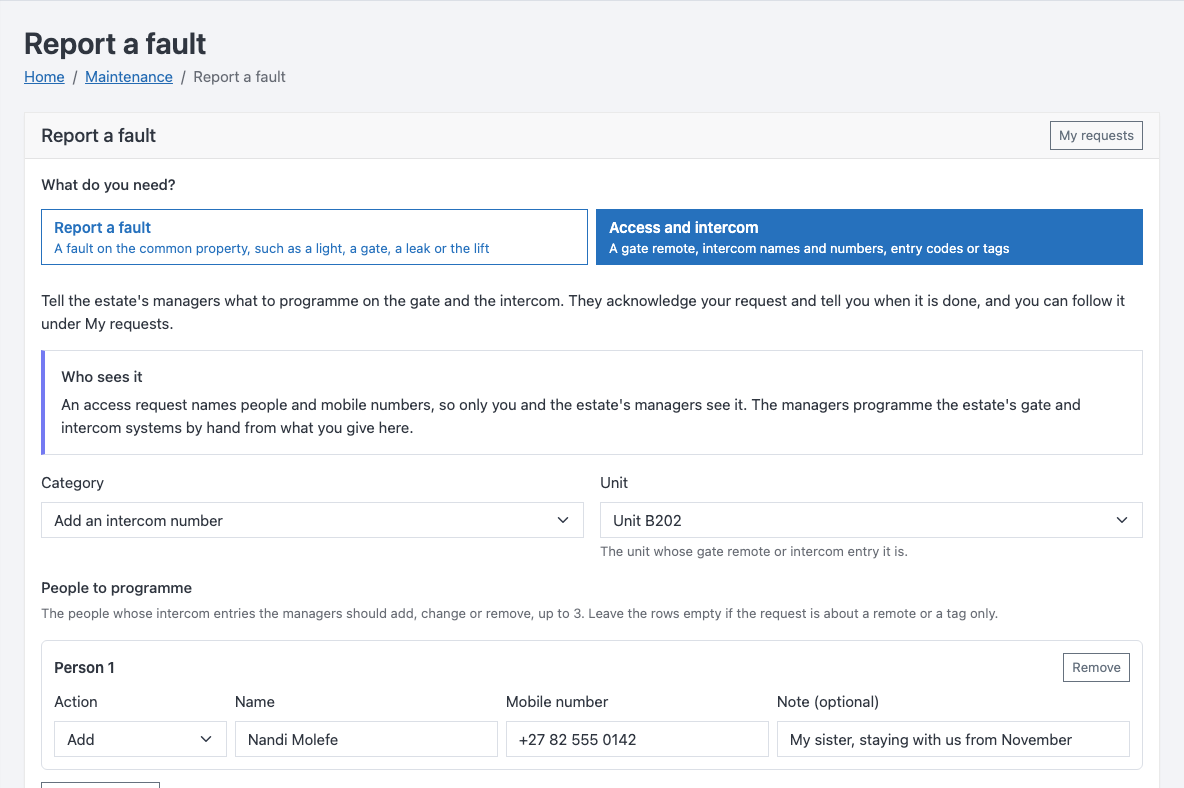Viewport: 1184px width, 788px height.
Task: Open the Category dropdown
Action: (313, 521)
